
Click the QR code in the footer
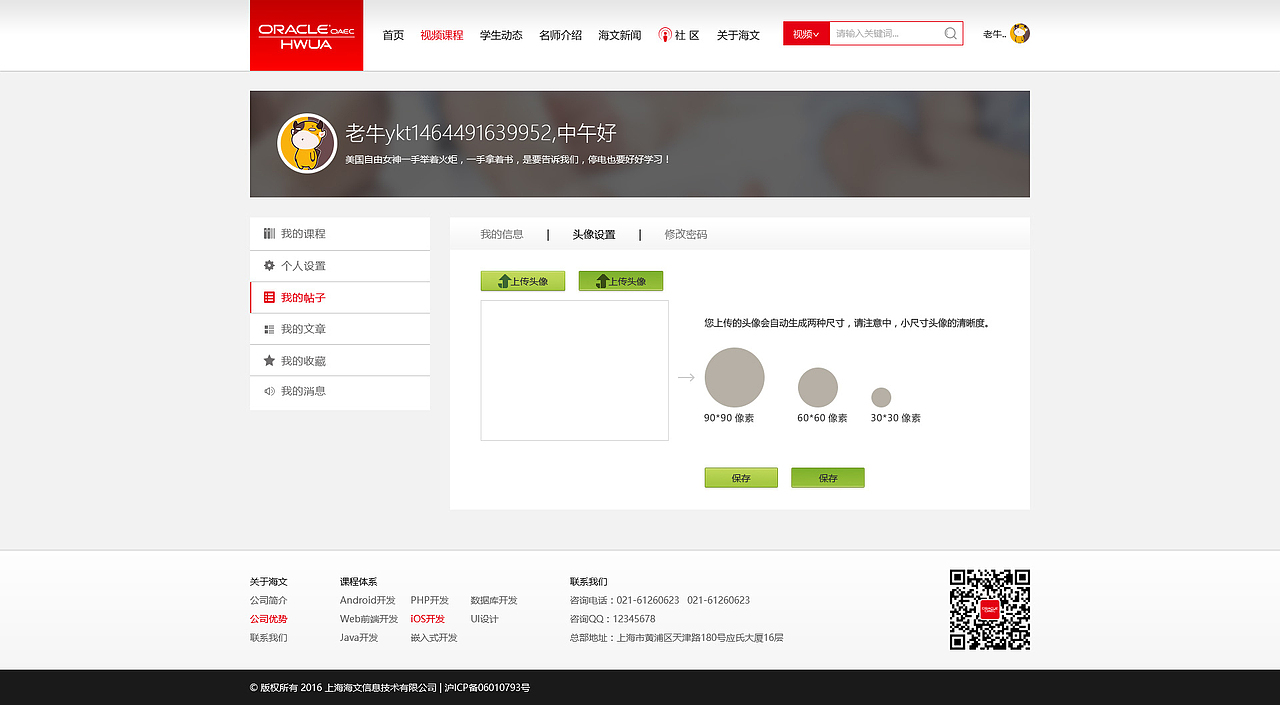click(989, 608)
